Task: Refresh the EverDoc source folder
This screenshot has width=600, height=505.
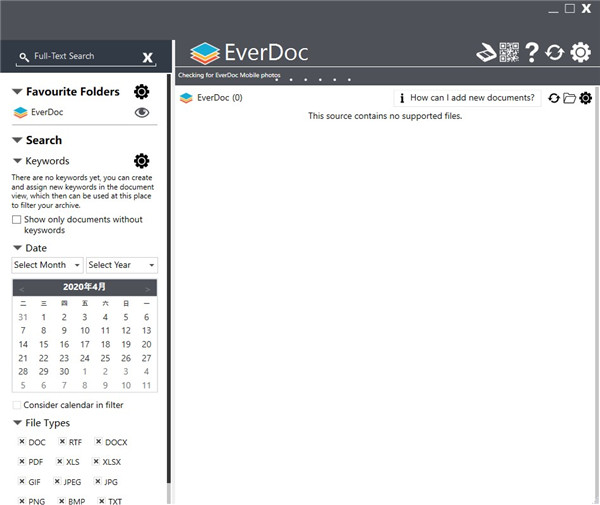Action: 554,98
